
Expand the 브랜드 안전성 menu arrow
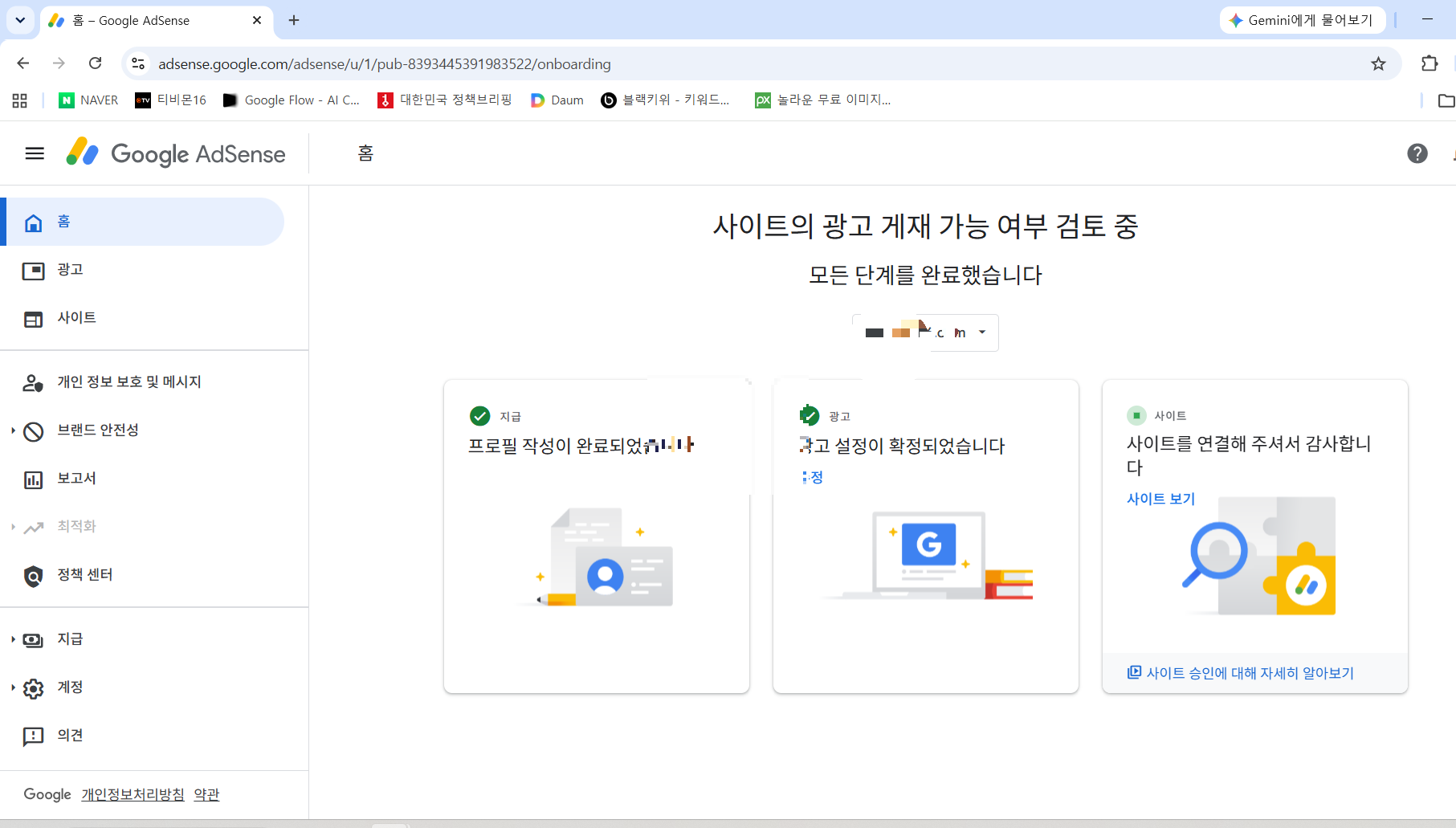13,430
